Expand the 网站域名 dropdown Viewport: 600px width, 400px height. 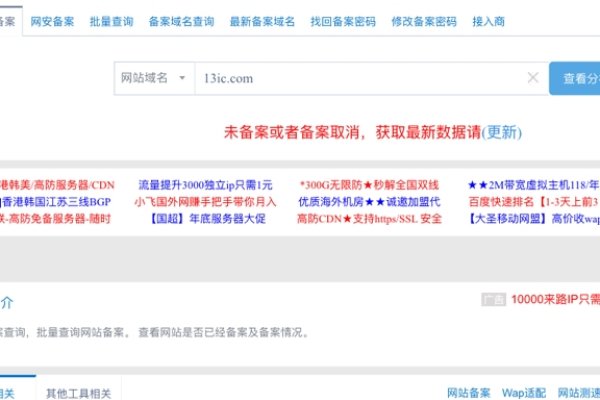click(154, 78)
